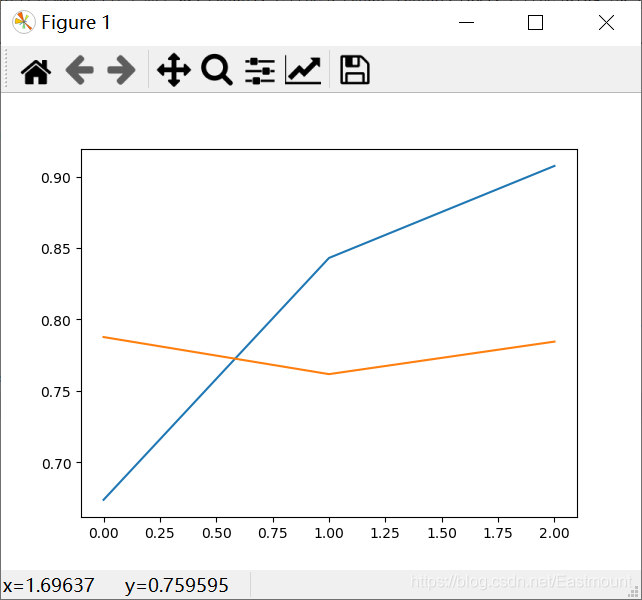Click the x-axis label 1.00
The height and width of the screenshot is (600, 642).
[329, 533]
